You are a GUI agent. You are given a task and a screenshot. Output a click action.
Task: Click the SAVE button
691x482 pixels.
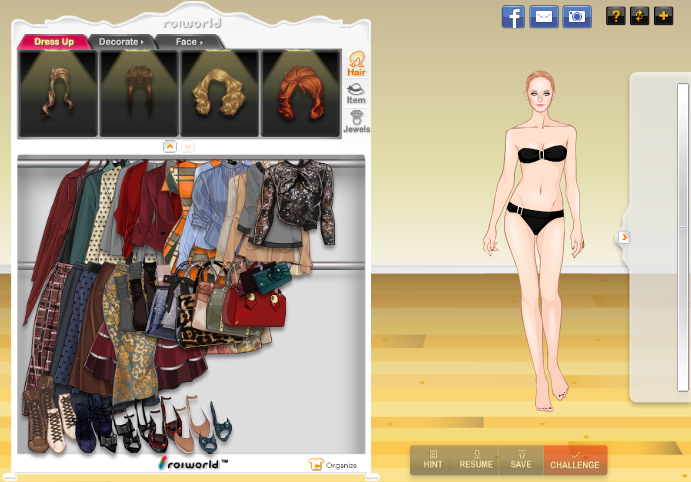tap(521, 460)
